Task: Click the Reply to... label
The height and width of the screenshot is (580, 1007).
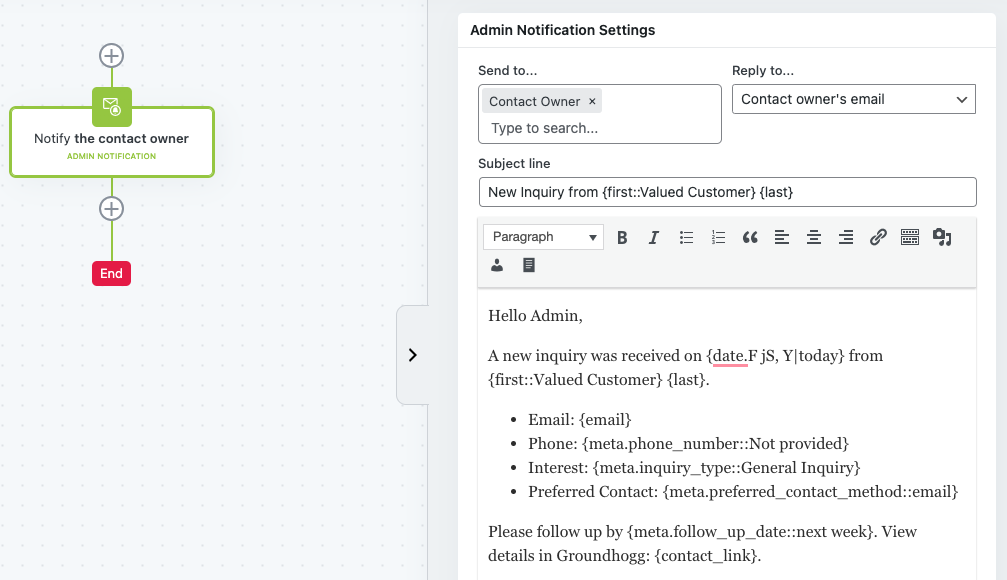Action: [763, 71]
